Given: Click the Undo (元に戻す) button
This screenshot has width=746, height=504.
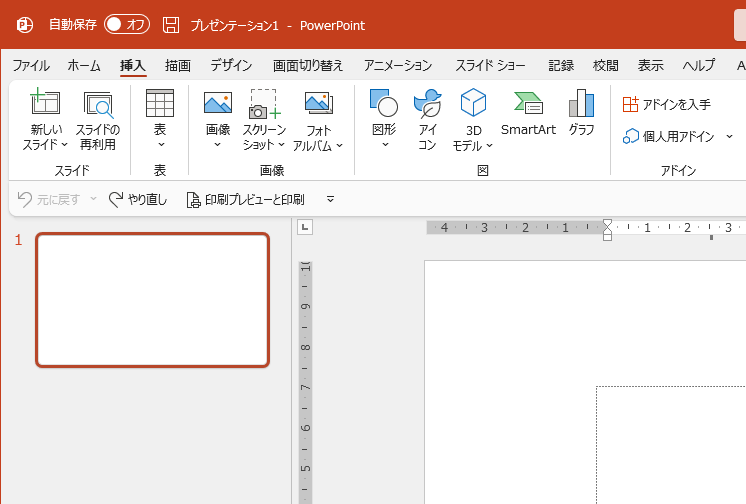Looking at the screenshot, I should tap(49, 199).
